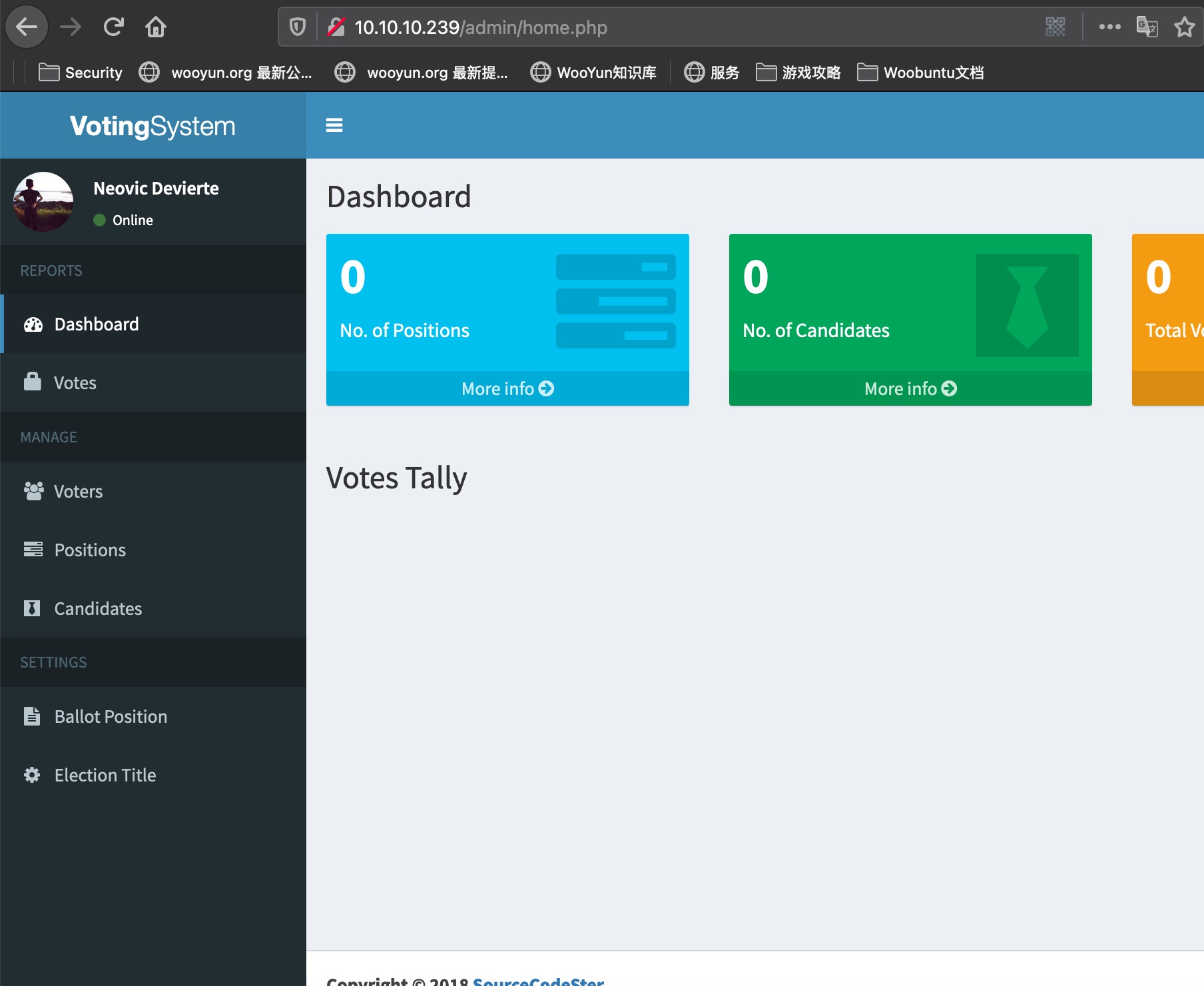Click the Positions list icon in sidebar

point(33,550)
